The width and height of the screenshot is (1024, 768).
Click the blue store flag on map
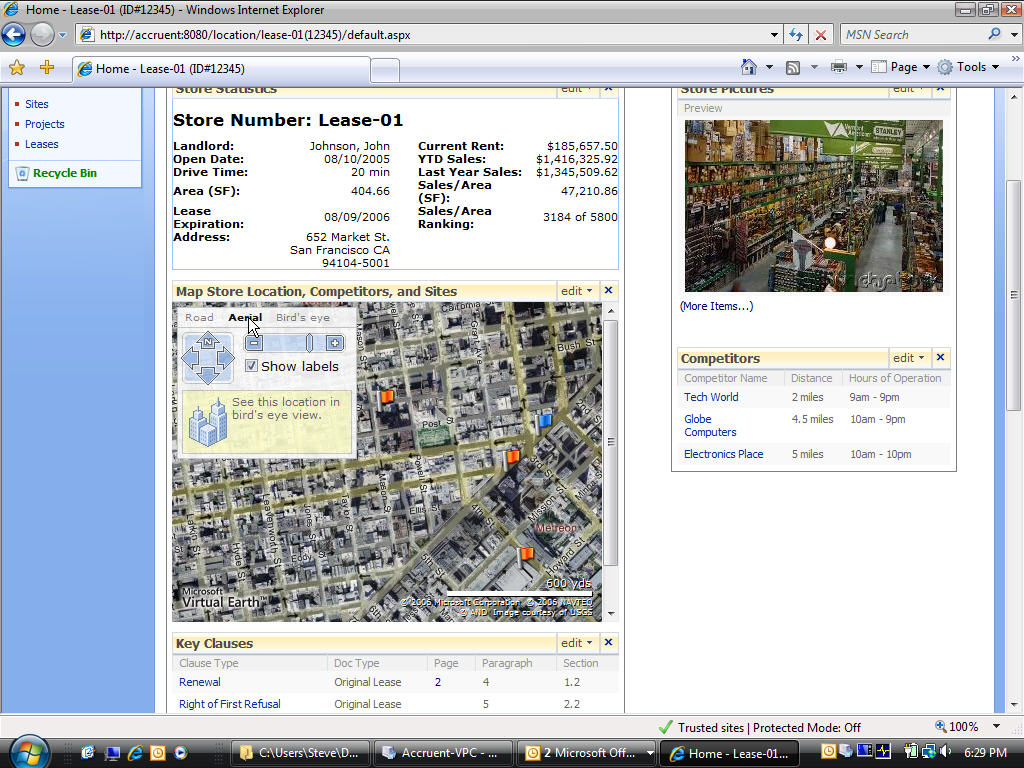click(545, 421)
